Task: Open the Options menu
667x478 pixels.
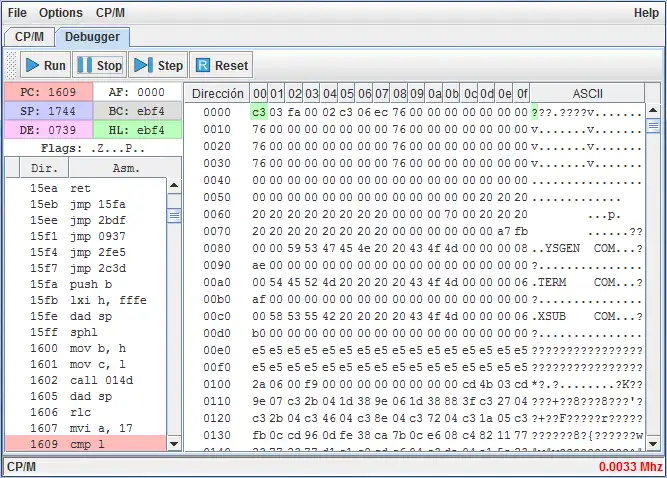Action: pyautogui.click(x=61, y=13)
